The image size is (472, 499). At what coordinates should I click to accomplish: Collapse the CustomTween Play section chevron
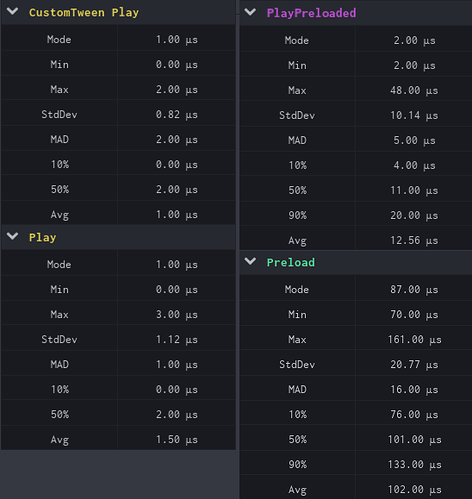coord(13,12)
